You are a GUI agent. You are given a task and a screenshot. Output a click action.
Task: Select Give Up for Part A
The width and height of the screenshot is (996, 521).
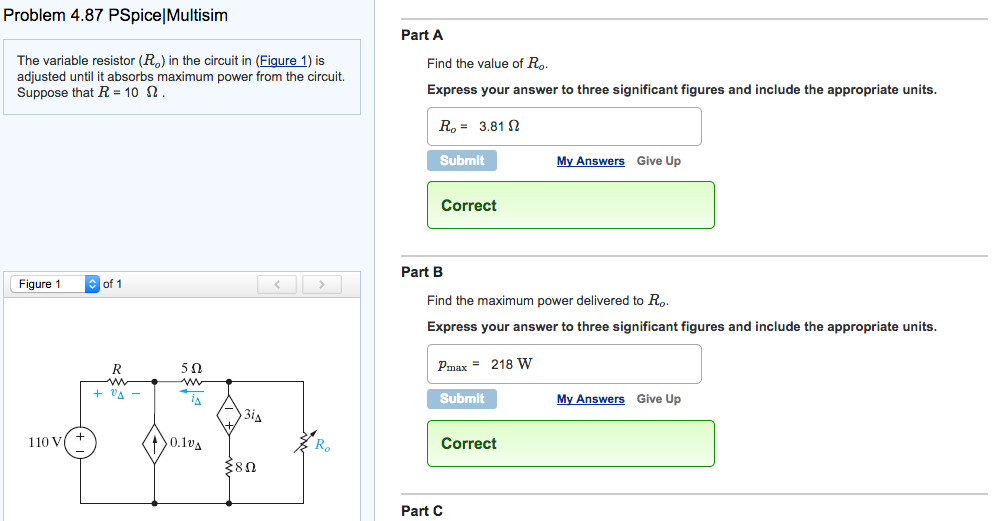coord(659,161)
